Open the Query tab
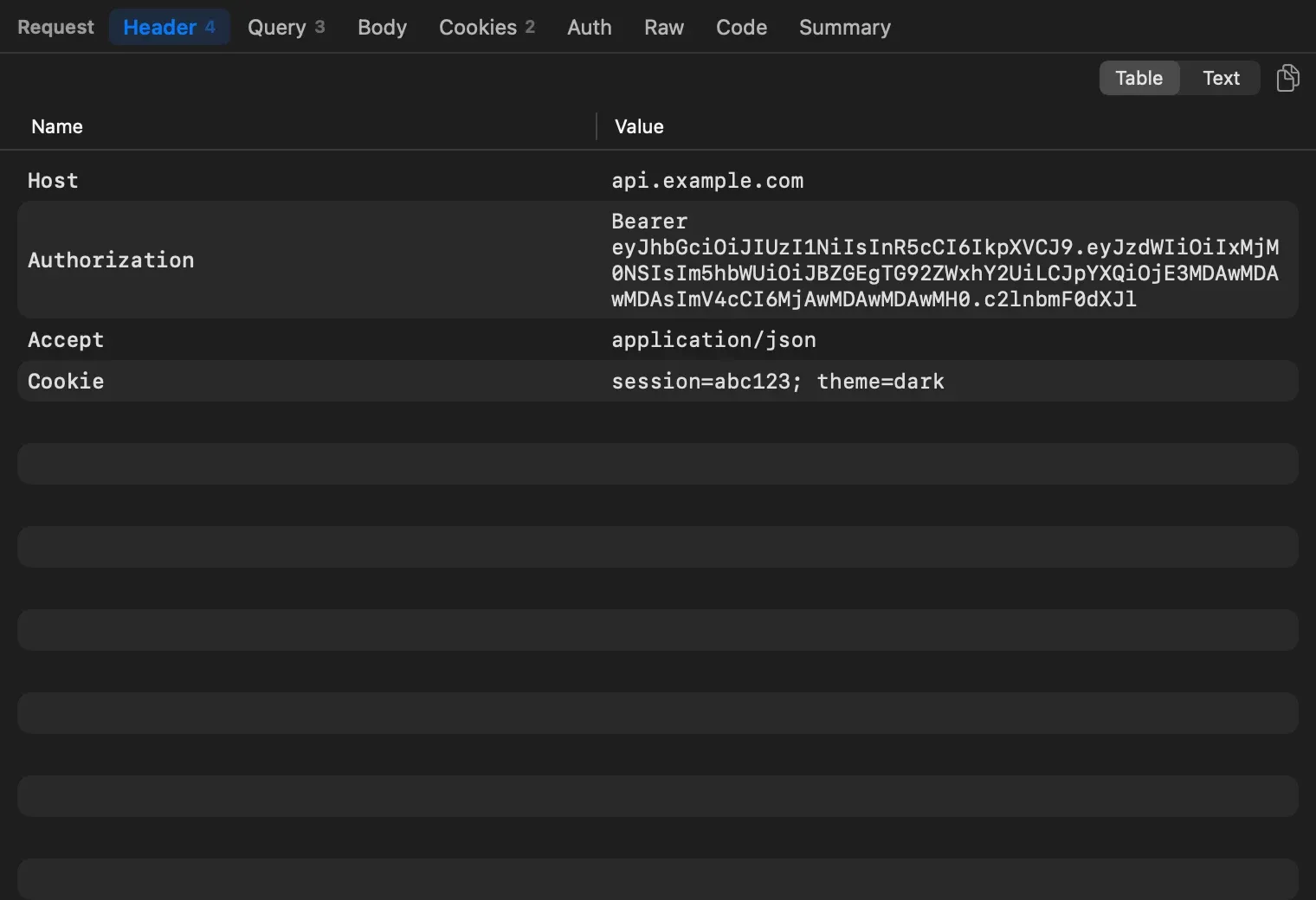Viewport: 1316px width, 900px height. click(x=287, y=27)
